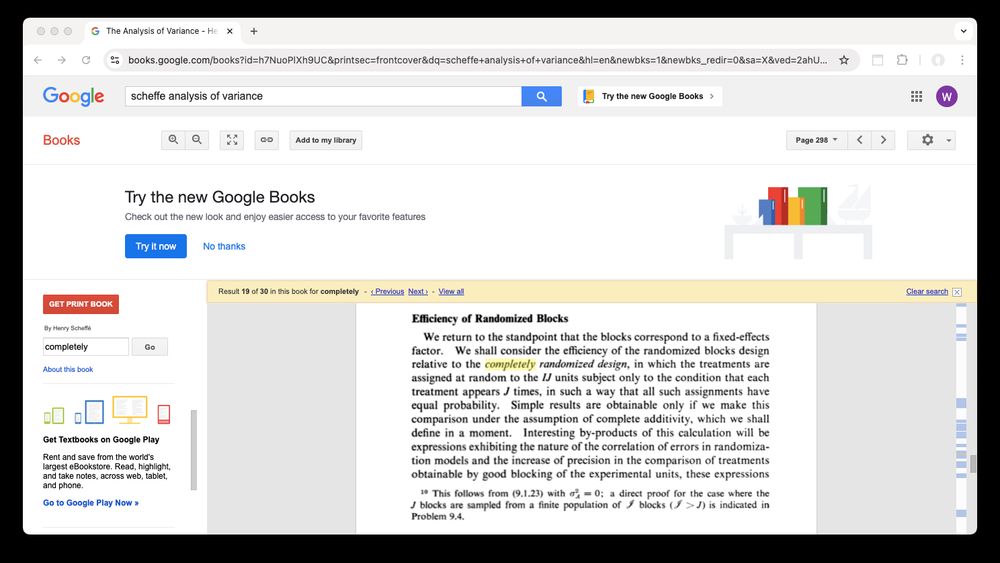Click the scheffe analysis of variance search field

coord(323,96)
